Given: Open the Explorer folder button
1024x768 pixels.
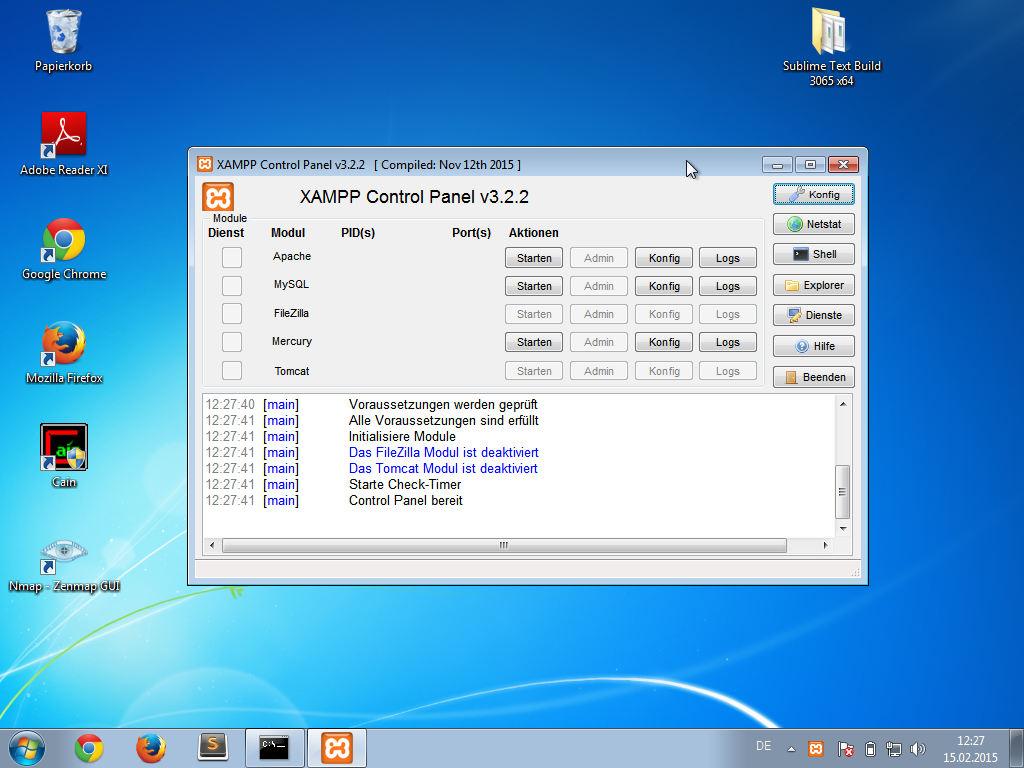Looking at the screenshot, I should pos(814,285).
